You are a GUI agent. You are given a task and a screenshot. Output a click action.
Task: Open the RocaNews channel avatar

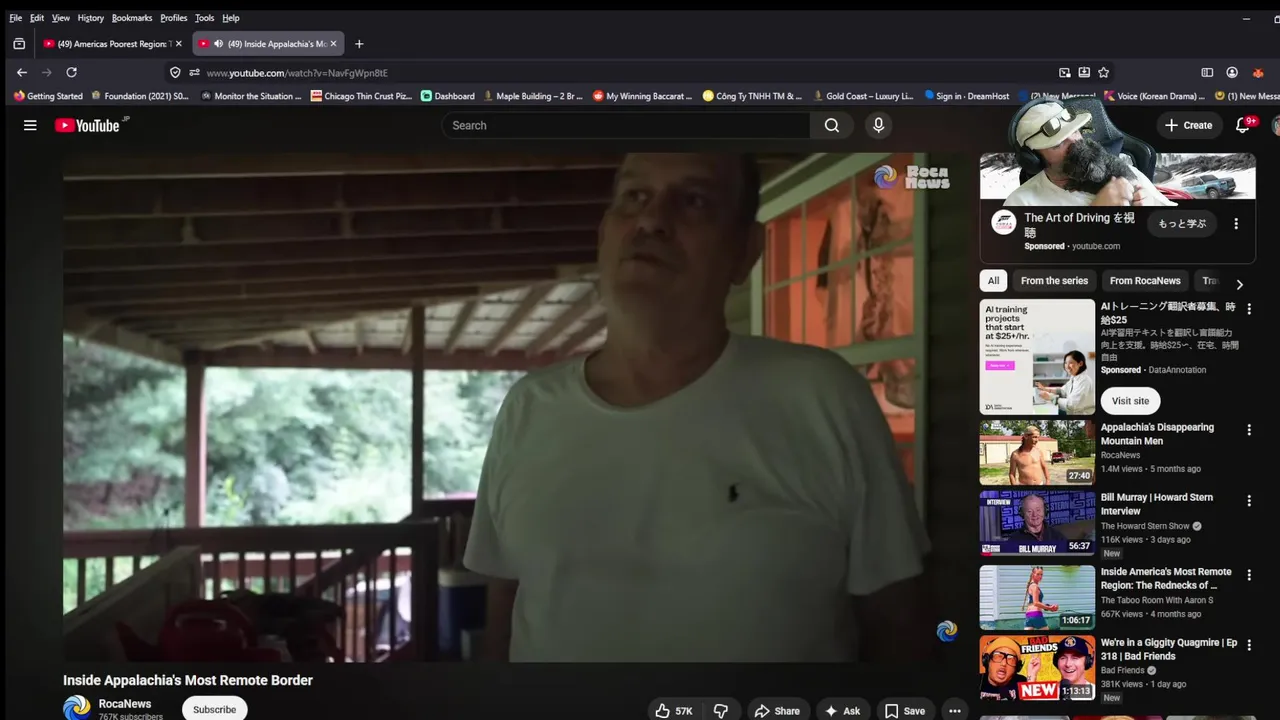click(77, 708)
